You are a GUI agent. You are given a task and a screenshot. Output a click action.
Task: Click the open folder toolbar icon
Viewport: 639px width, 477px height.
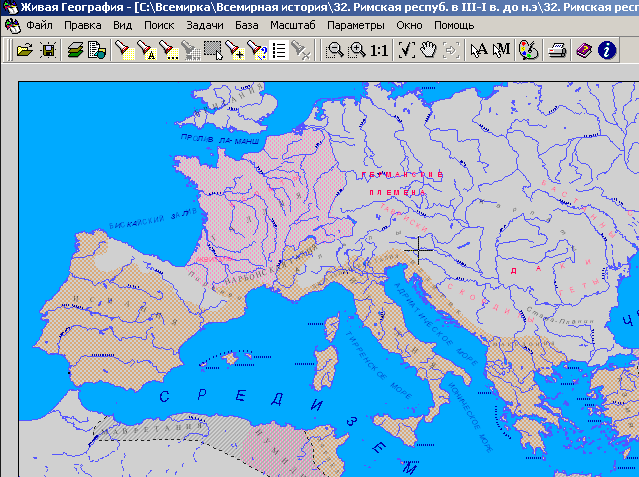click(x=25, y=49)
